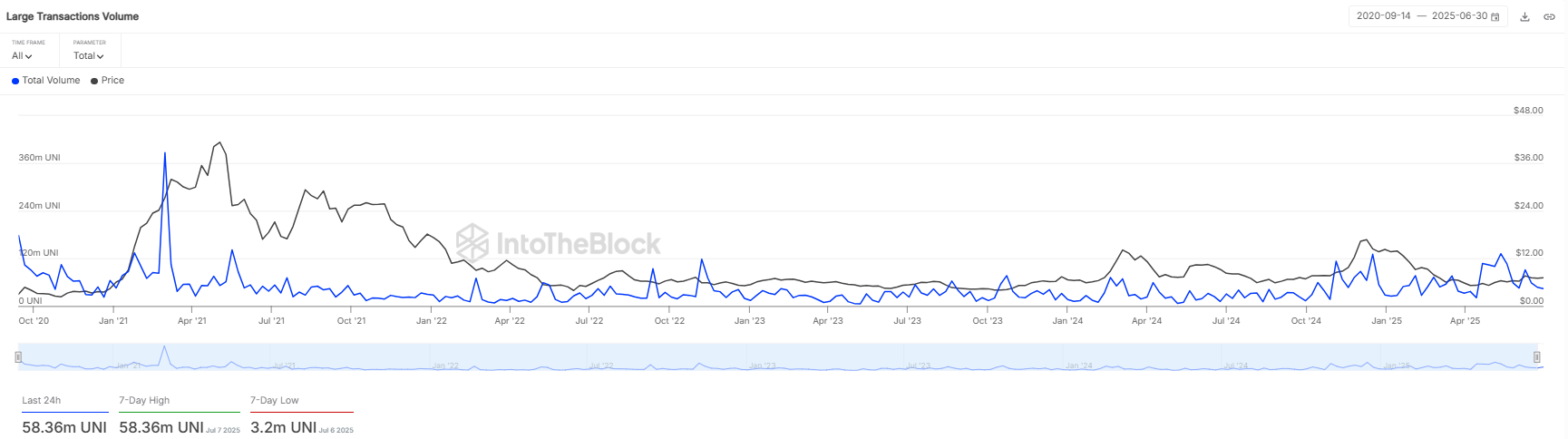Toggle the Total Volume series visibility
The image size is (1568, 439).
click(51, 81)
